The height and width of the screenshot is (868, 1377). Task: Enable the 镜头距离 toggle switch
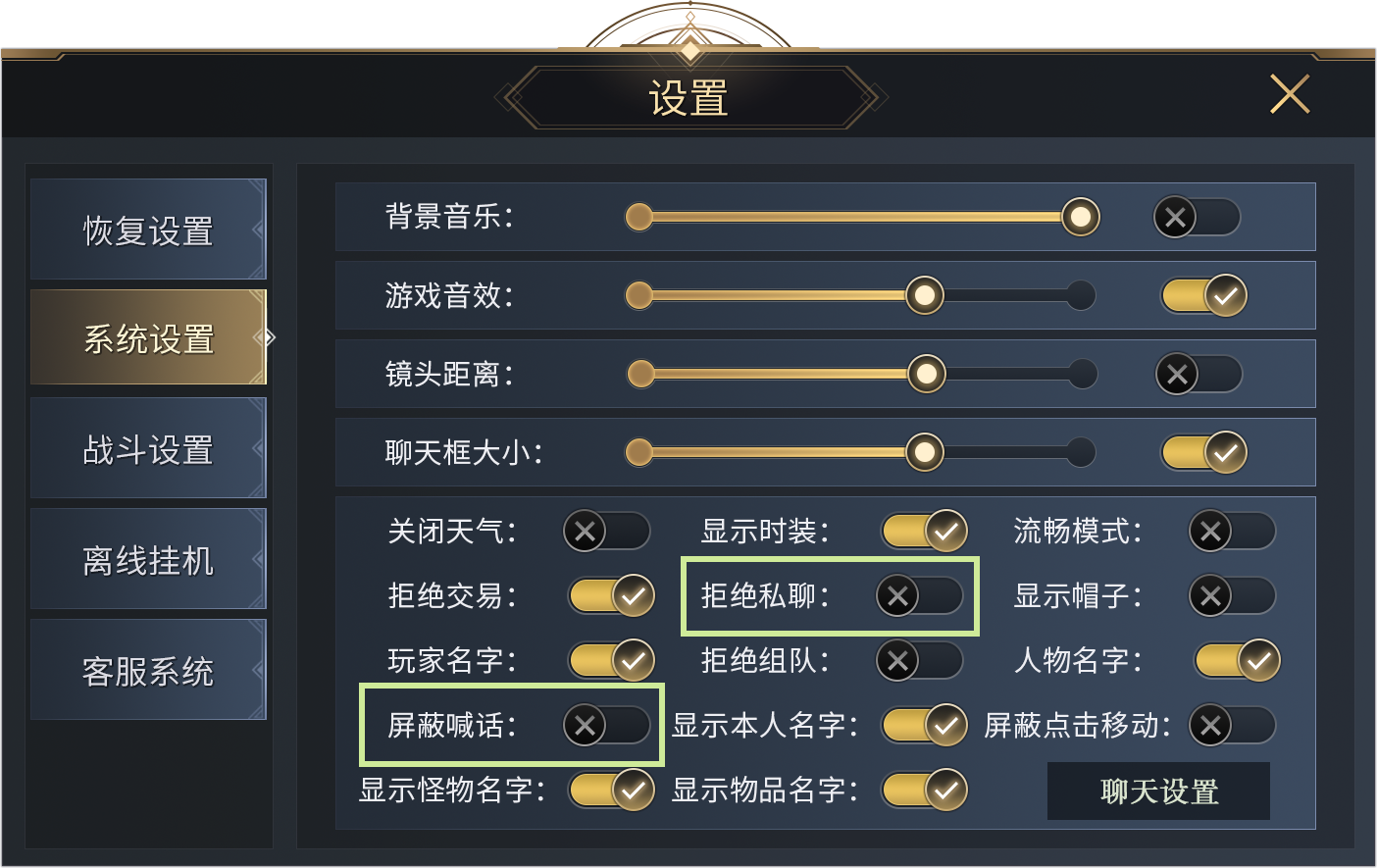pos(1198,374)
